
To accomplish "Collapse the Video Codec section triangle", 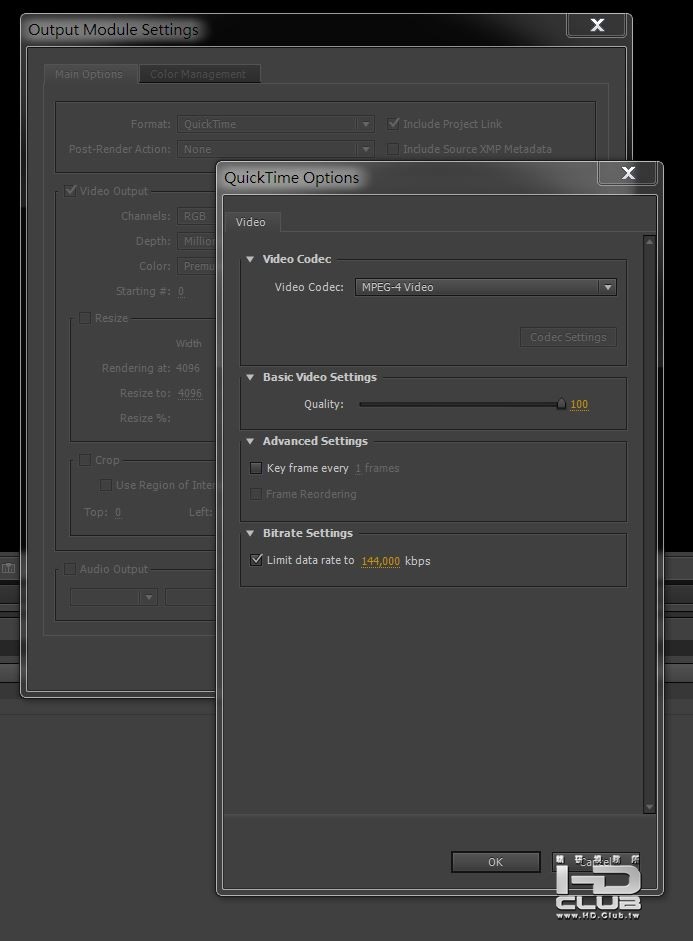I will tap(250, 259).
